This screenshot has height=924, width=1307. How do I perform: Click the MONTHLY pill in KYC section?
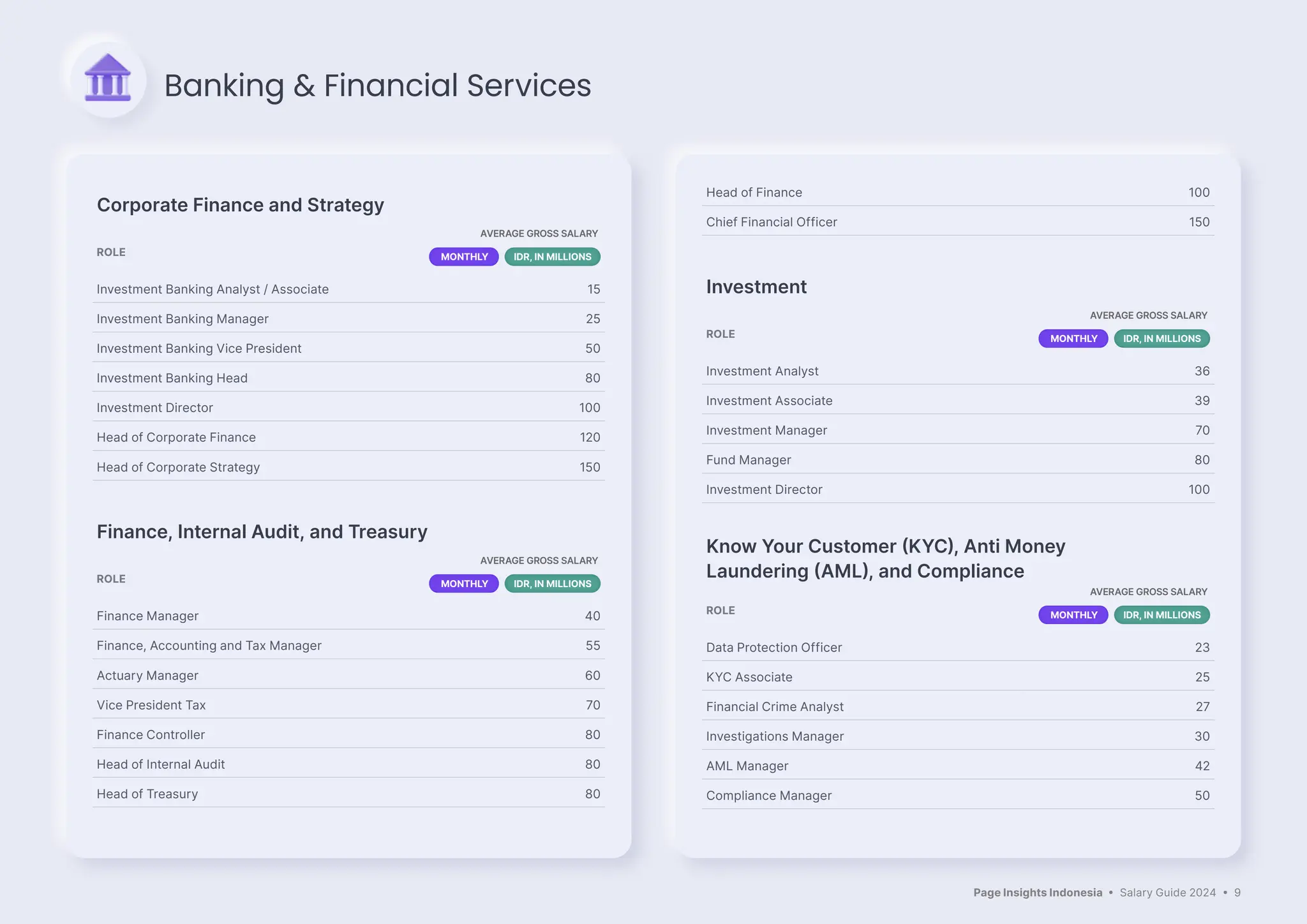point(1073,615)
